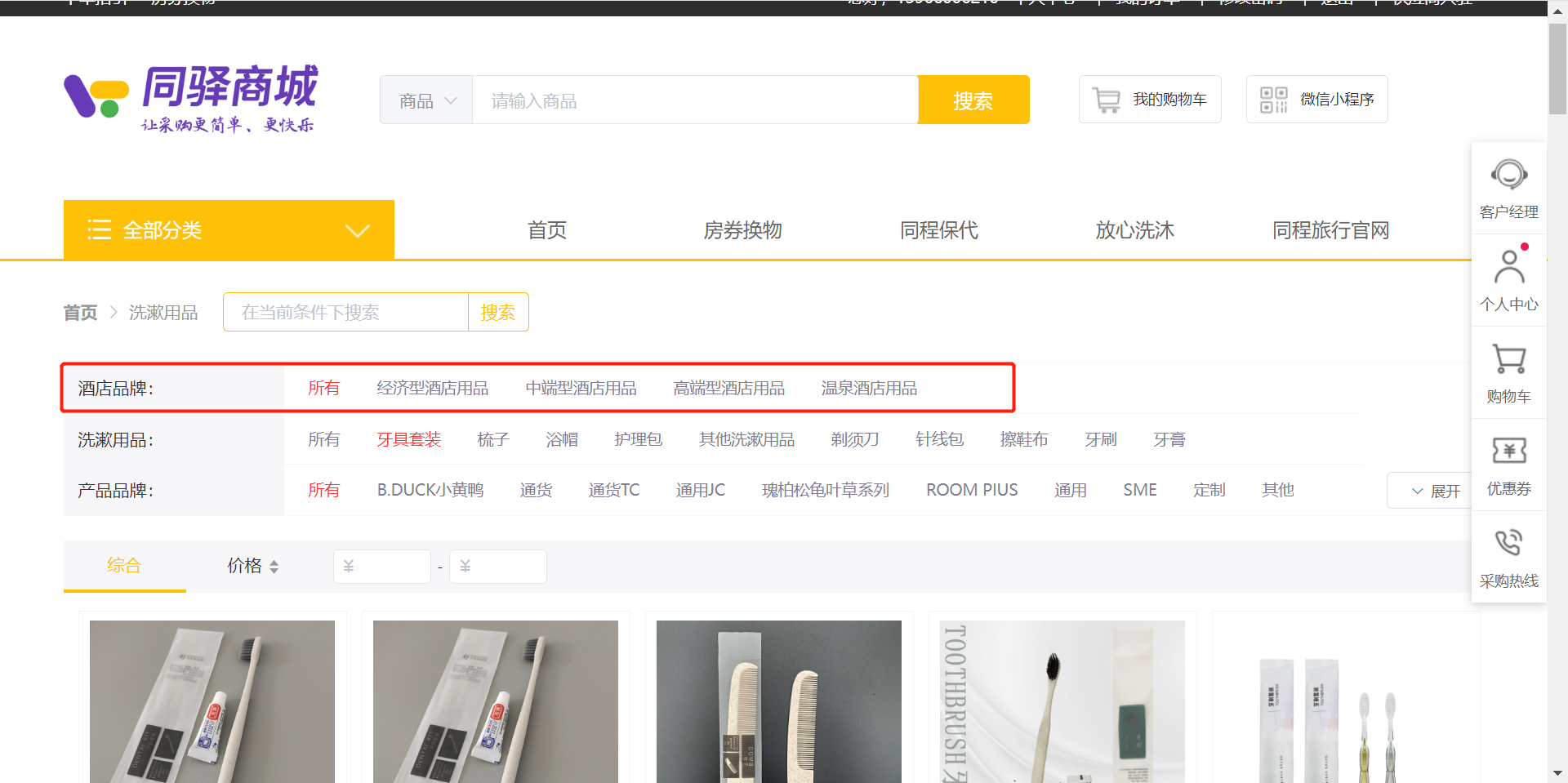
Task: Open the shopping cart icon beside 我的购物车
Action: (x=1107, y=100)
